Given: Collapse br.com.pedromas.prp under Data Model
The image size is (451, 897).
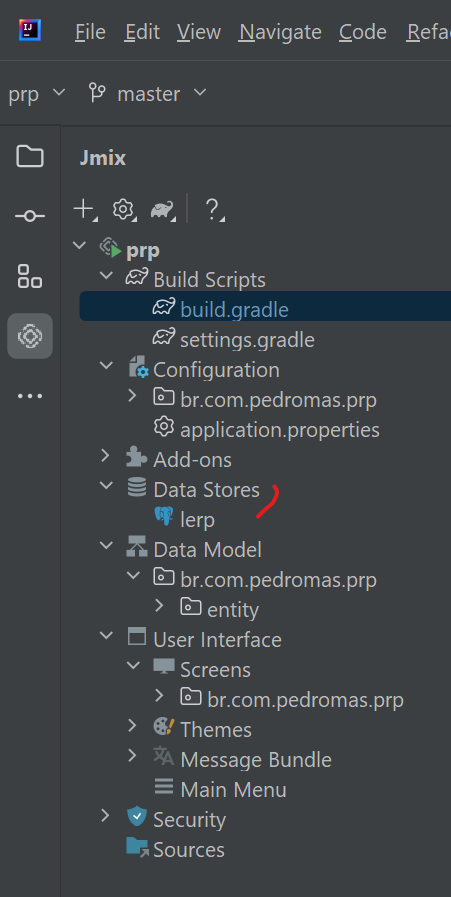Looking at the screenshot, I should (x=133, y=575).
